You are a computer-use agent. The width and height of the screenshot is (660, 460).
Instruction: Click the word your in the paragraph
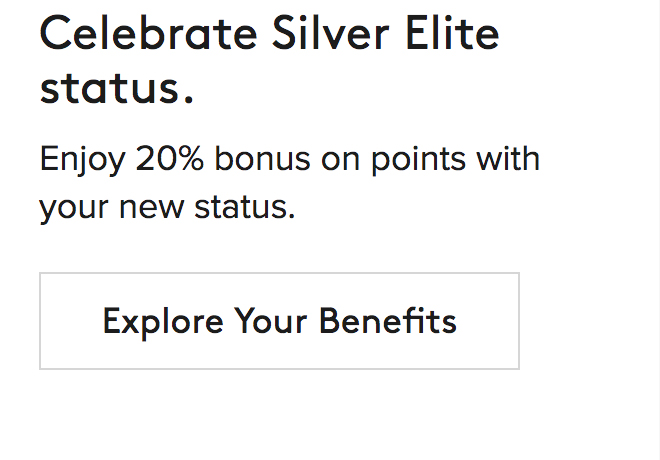pos(74,209)
